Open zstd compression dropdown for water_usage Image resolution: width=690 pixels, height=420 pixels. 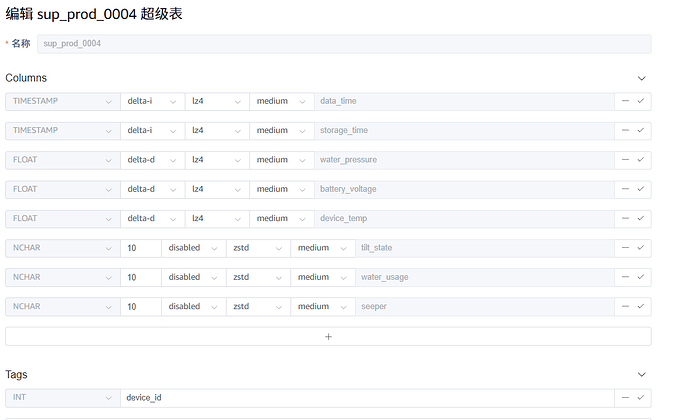[258, 277]
